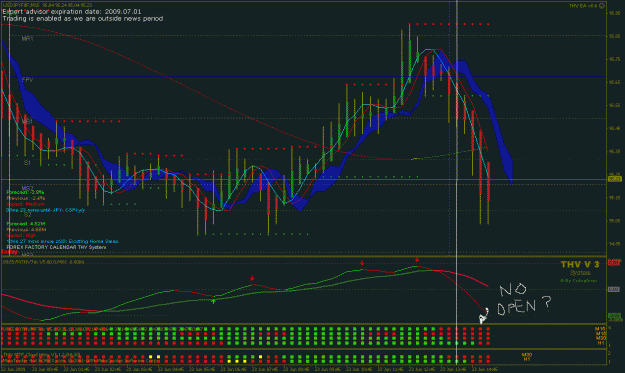Viewport: 625px width, 373px height.
Task: Click the red sell arrow above the price peak in the THV oscillator
Action: 417,259
